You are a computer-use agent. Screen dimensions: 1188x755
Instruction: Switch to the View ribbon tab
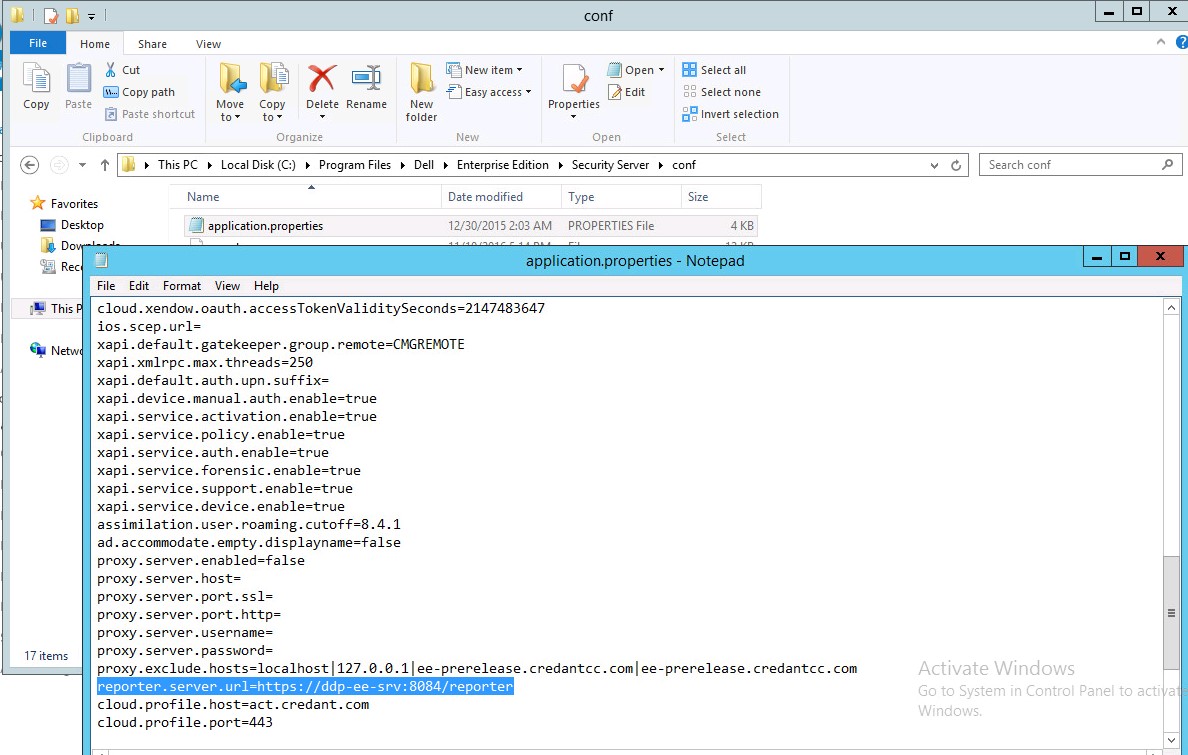(x=208, y=44)
